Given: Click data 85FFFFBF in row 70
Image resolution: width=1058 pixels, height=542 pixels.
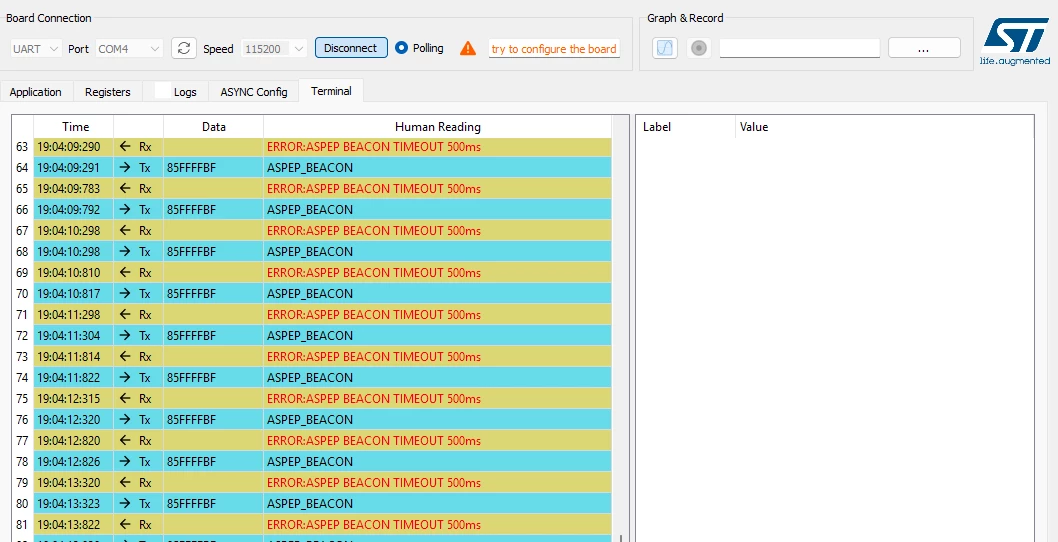Looking at the screenshot, I should click(191, 294).
